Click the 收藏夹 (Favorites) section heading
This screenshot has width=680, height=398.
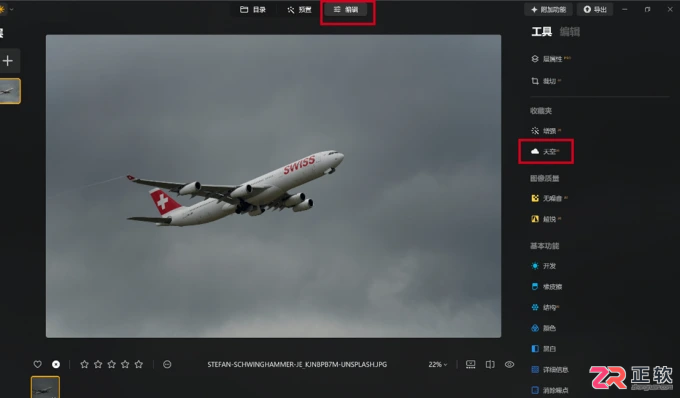[x=541, y=111]
